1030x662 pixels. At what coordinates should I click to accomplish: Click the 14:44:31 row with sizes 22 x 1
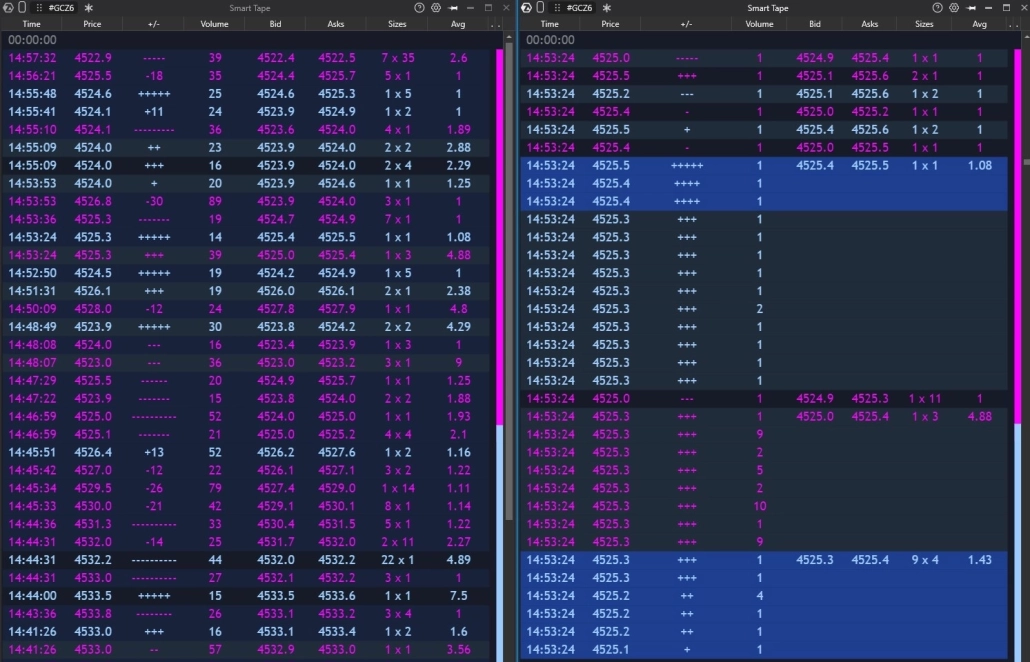pos(246,560)
